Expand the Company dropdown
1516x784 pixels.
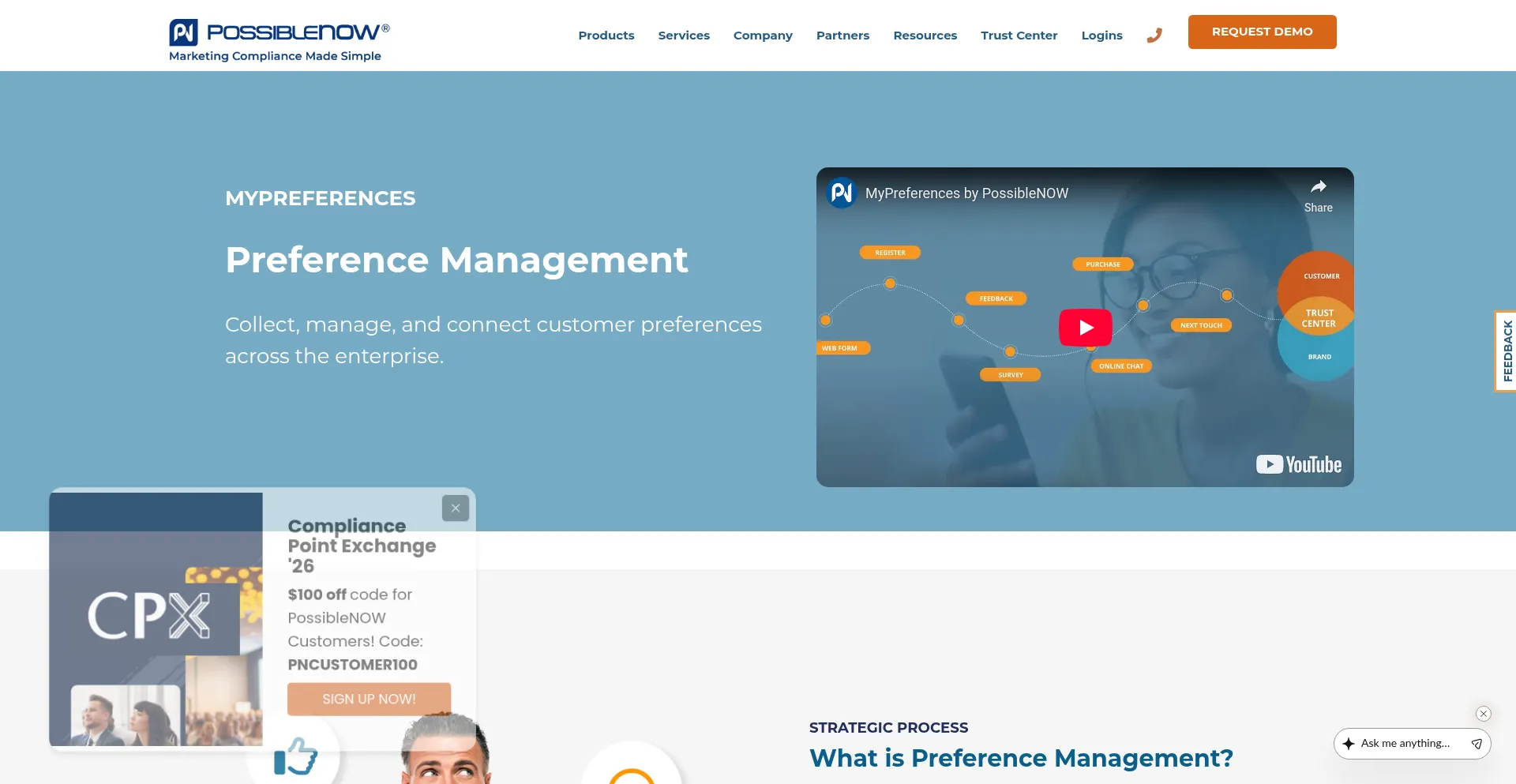763,35
